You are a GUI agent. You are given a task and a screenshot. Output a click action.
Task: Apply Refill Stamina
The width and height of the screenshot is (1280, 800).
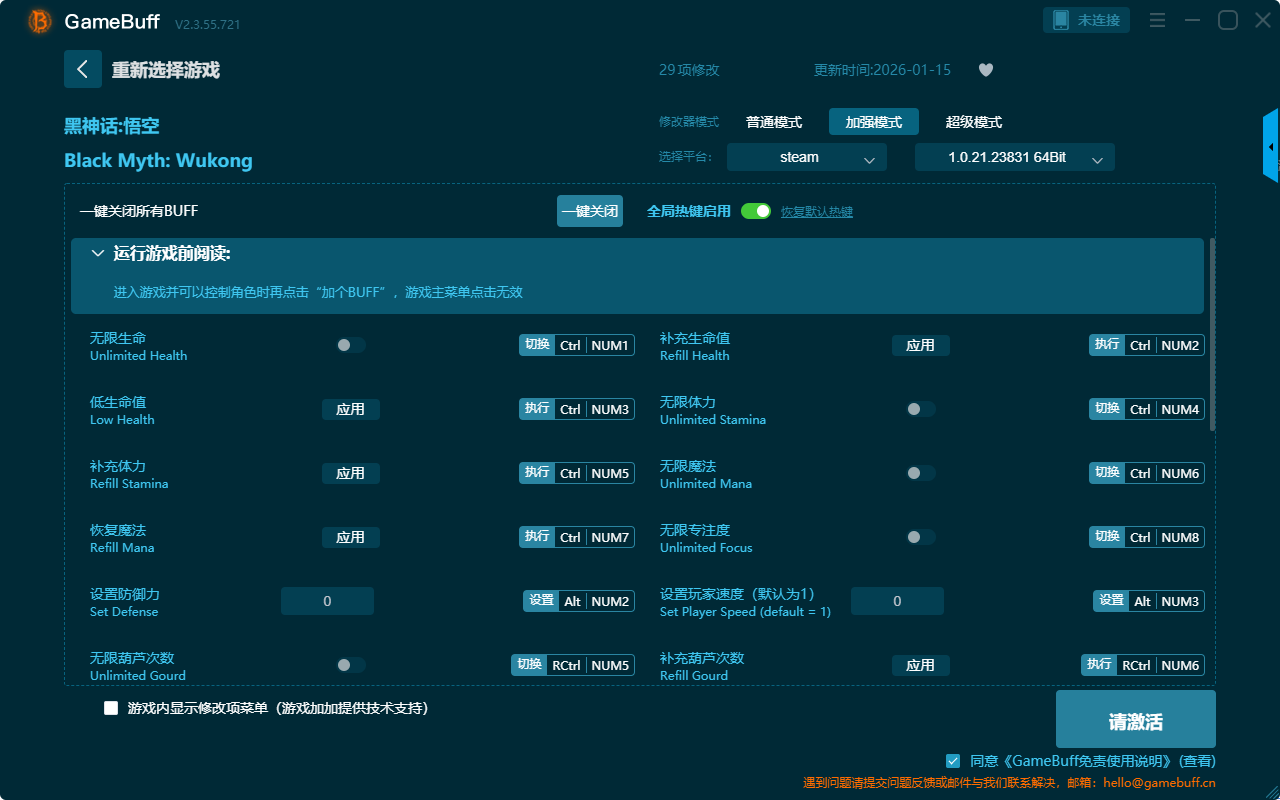[351, 473]
